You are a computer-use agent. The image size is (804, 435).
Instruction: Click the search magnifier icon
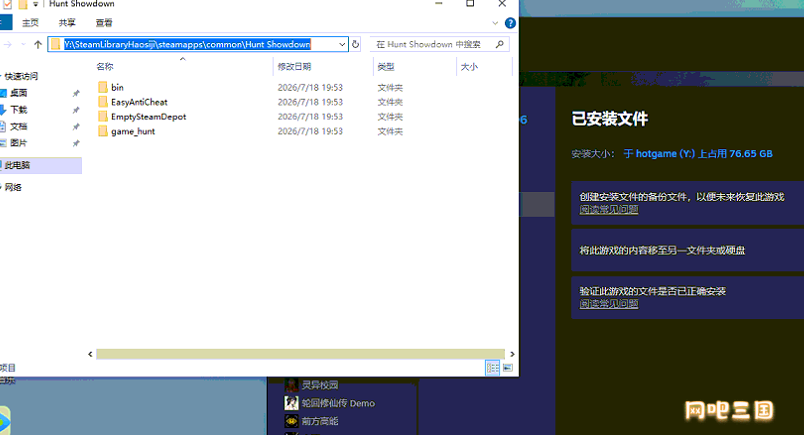pos(499,44)
